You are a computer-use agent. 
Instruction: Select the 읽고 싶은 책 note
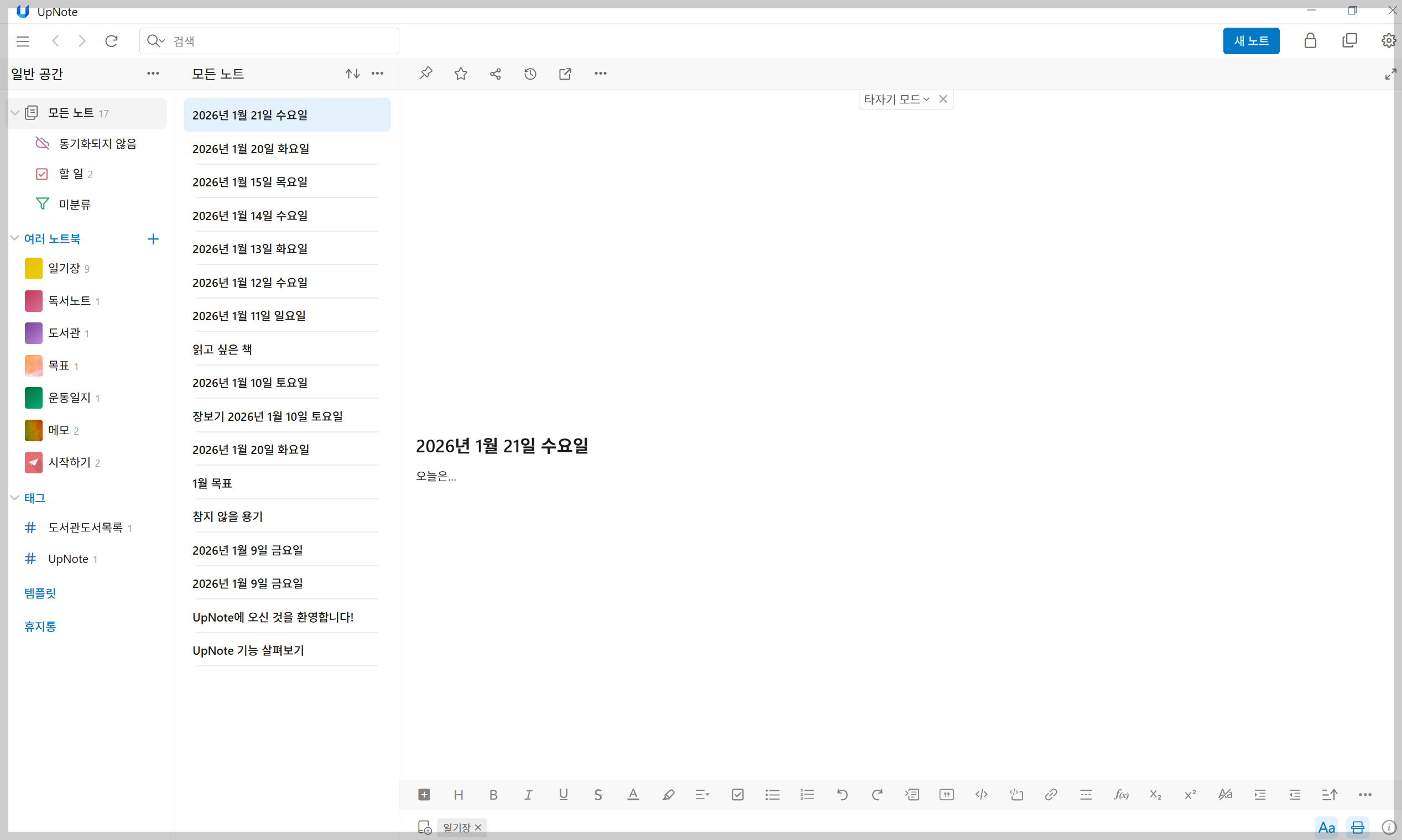point(222,349)
